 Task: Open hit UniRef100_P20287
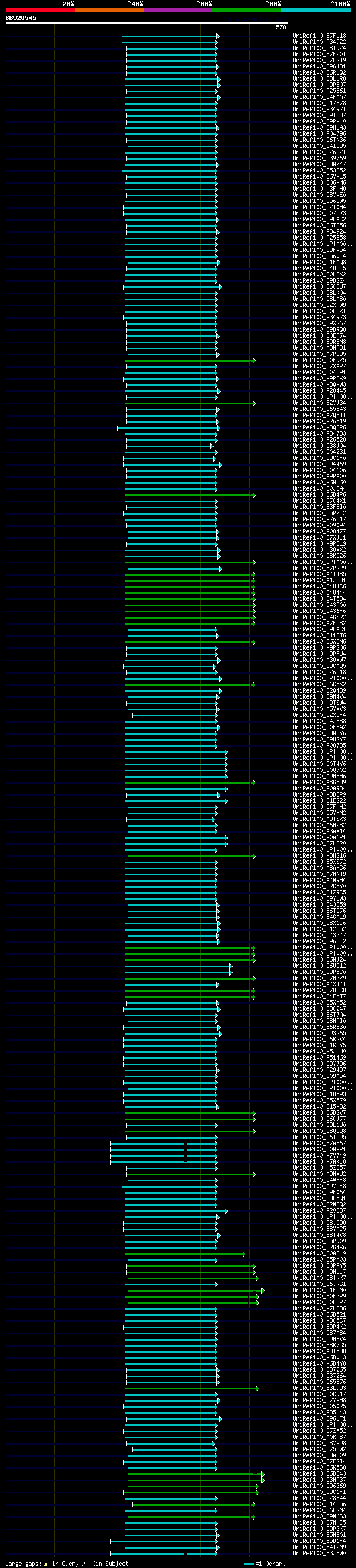(x=319, y=1210)
